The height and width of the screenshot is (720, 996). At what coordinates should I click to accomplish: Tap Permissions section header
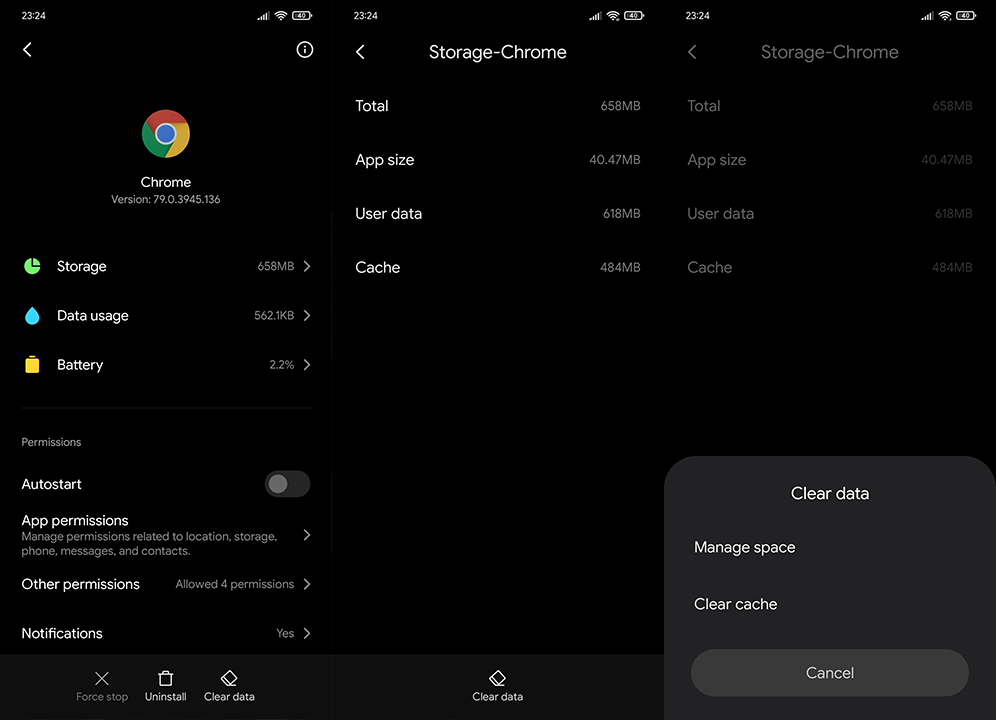(x=51, y=442)
